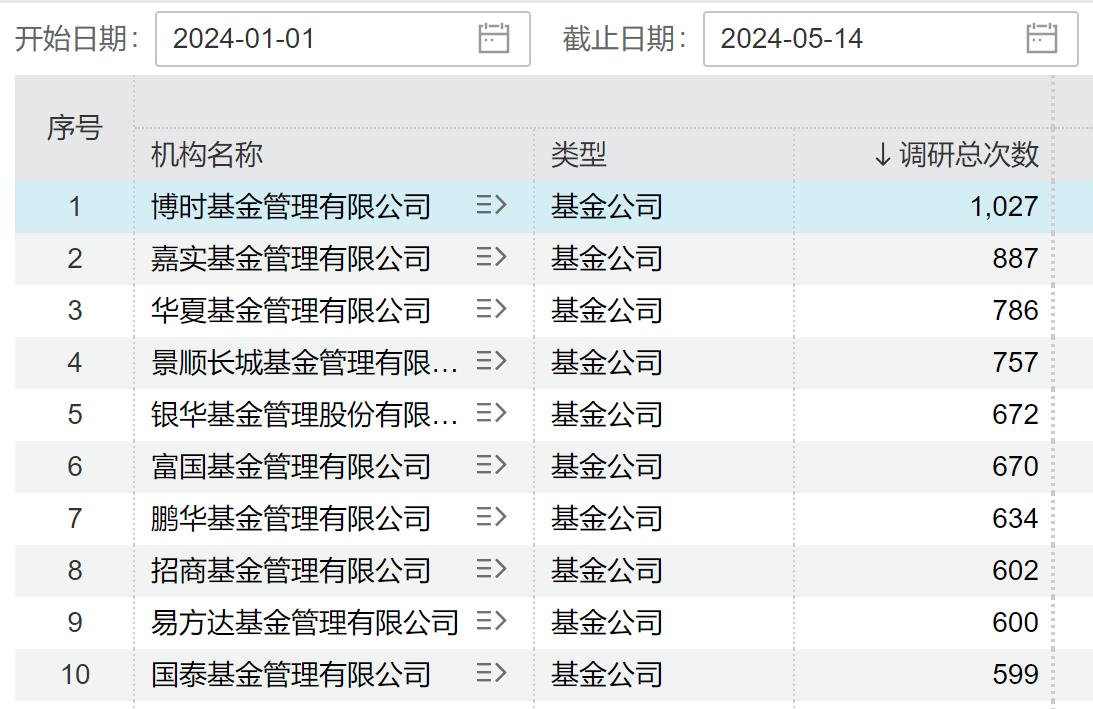Select 易方达基金管理有限公司 name
Viewport: 1093px width, 709px height.
pos(305,623)
